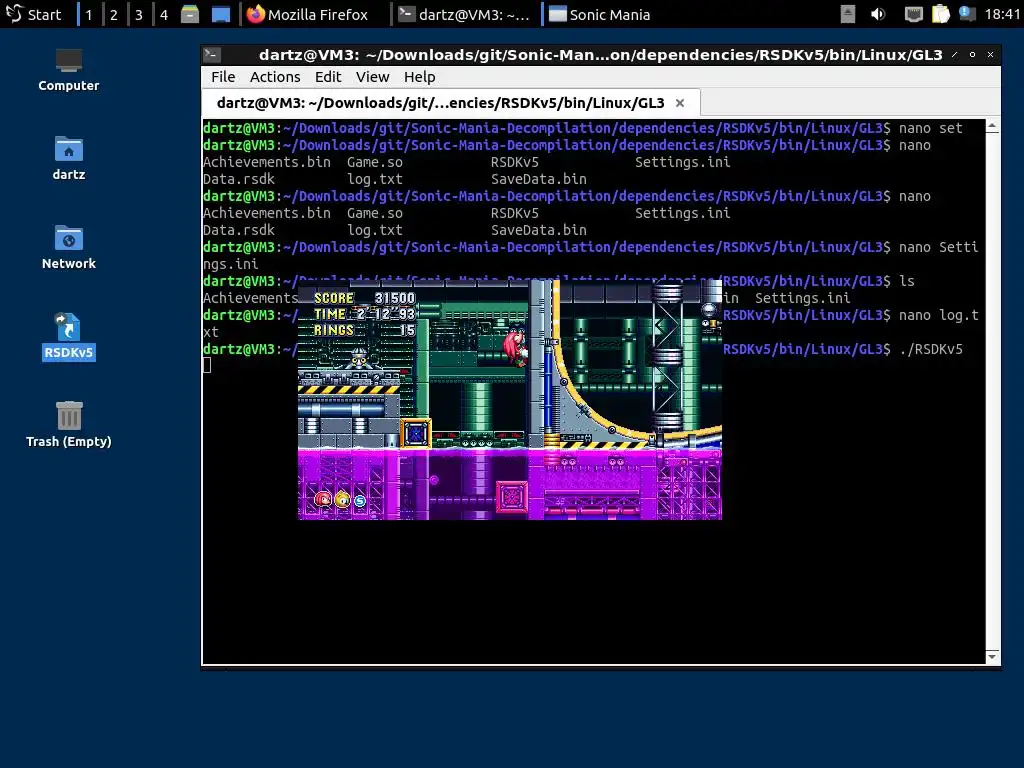The width and height of the screenshot is (1024, 768).
Task: Click the terminal scrollbar up arrow
Action: 992,126
